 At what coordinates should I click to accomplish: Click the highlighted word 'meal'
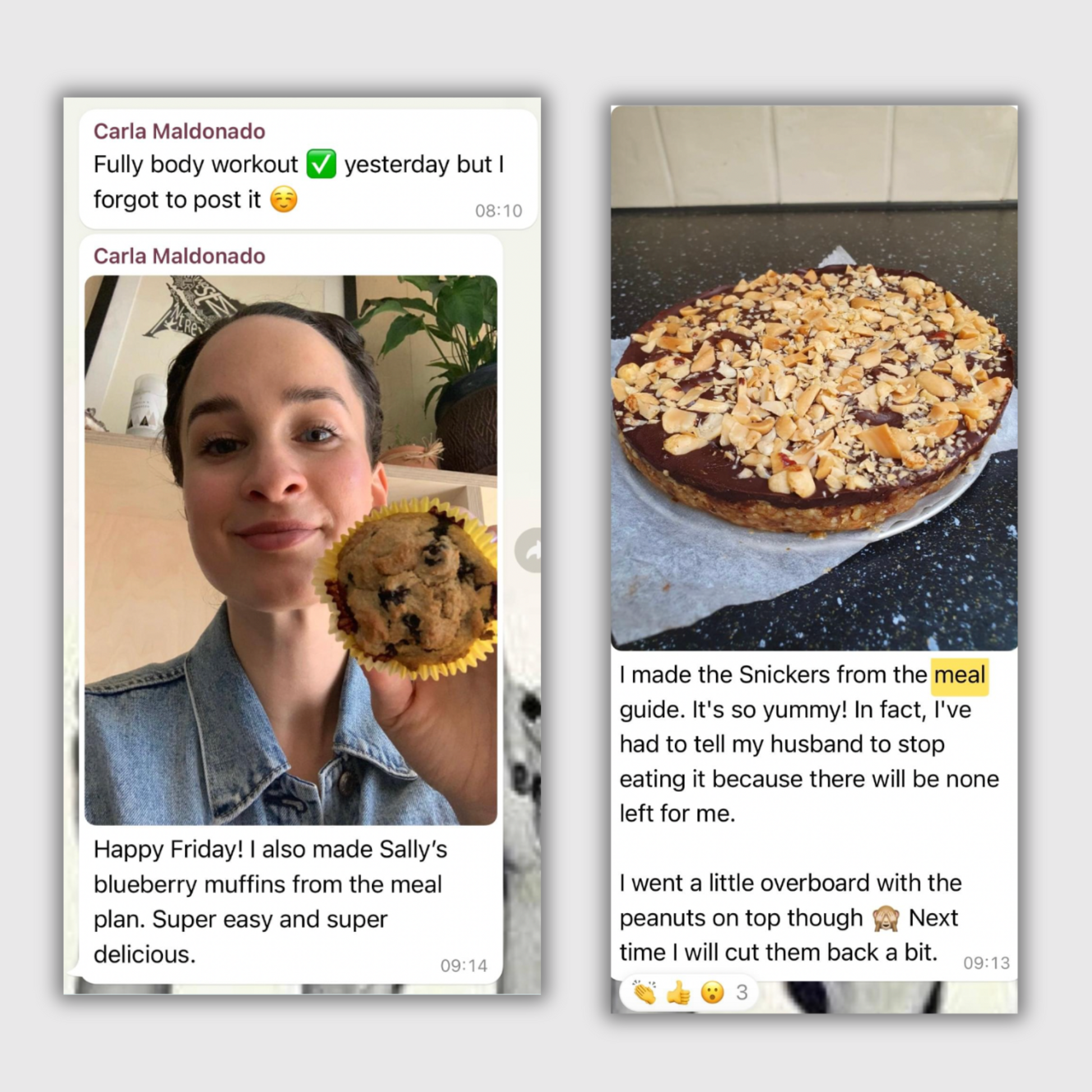[960, 675]
